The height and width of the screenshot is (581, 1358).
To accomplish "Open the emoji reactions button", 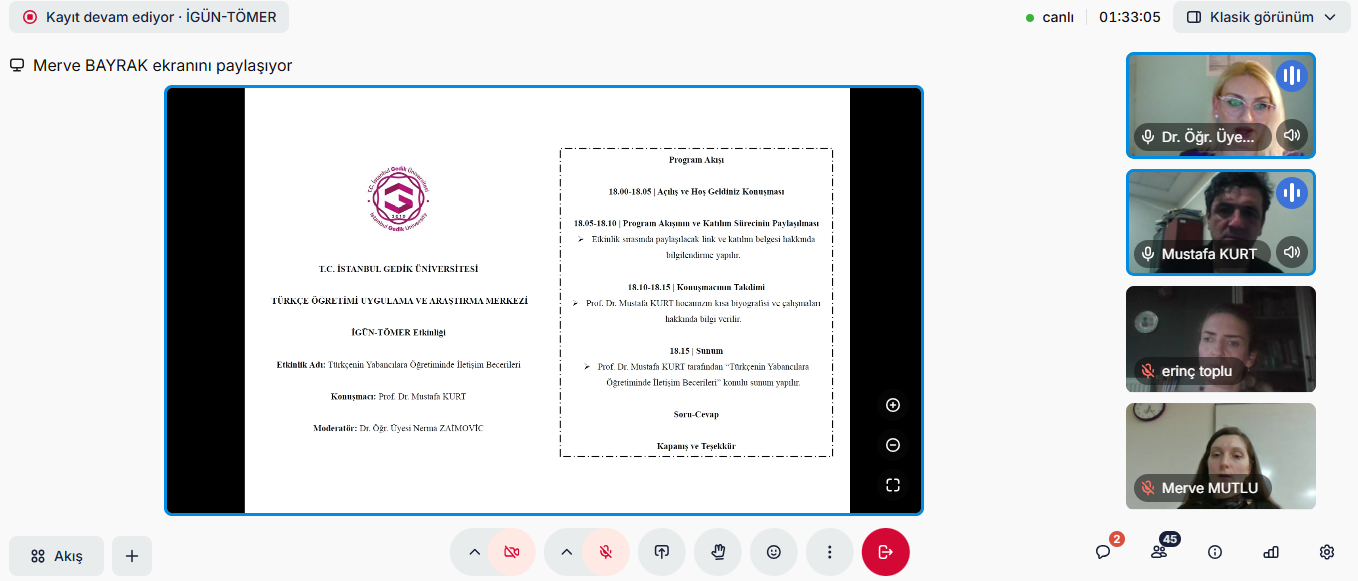I will coord(773,552).
